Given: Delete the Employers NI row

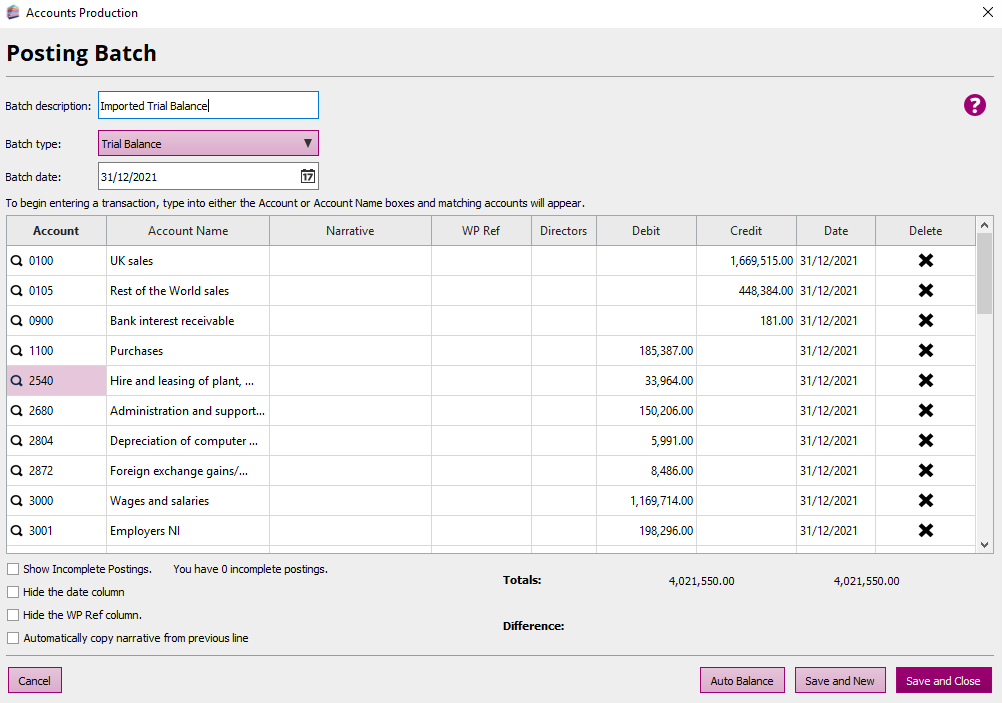Looking at the screenshot, I should click(x=925, y=531).
